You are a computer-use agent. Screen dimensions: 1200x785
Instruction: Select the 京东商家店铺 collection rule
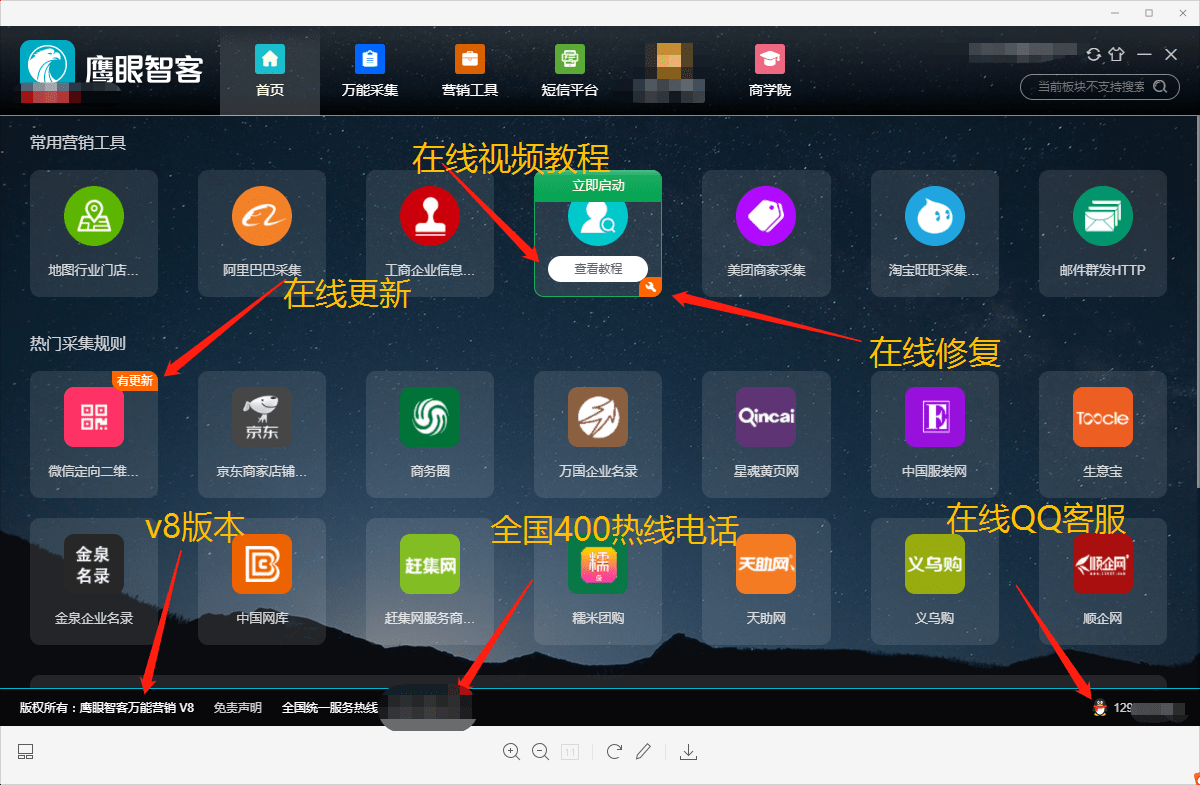coord(262,434)
